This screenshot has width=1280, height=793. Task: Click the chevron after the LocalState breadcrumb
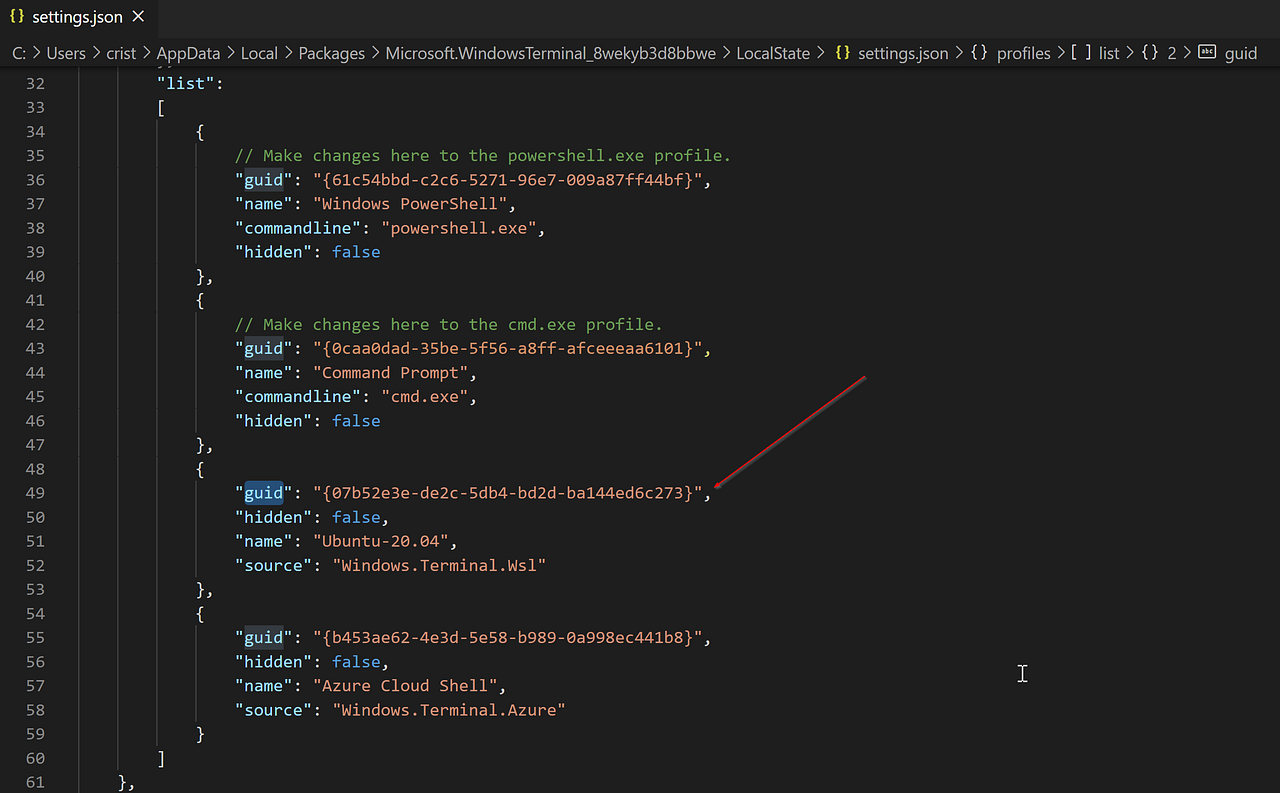(x=820, y=52)
